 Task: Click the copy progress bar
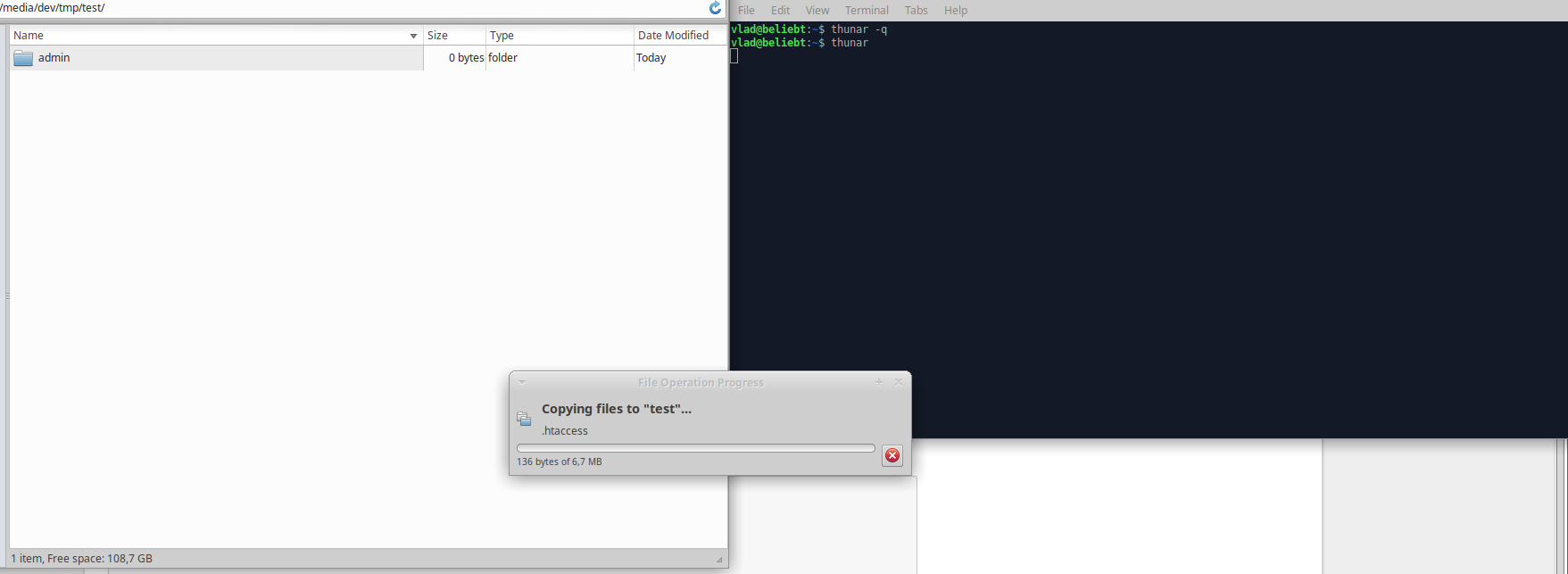pos(695,448)
